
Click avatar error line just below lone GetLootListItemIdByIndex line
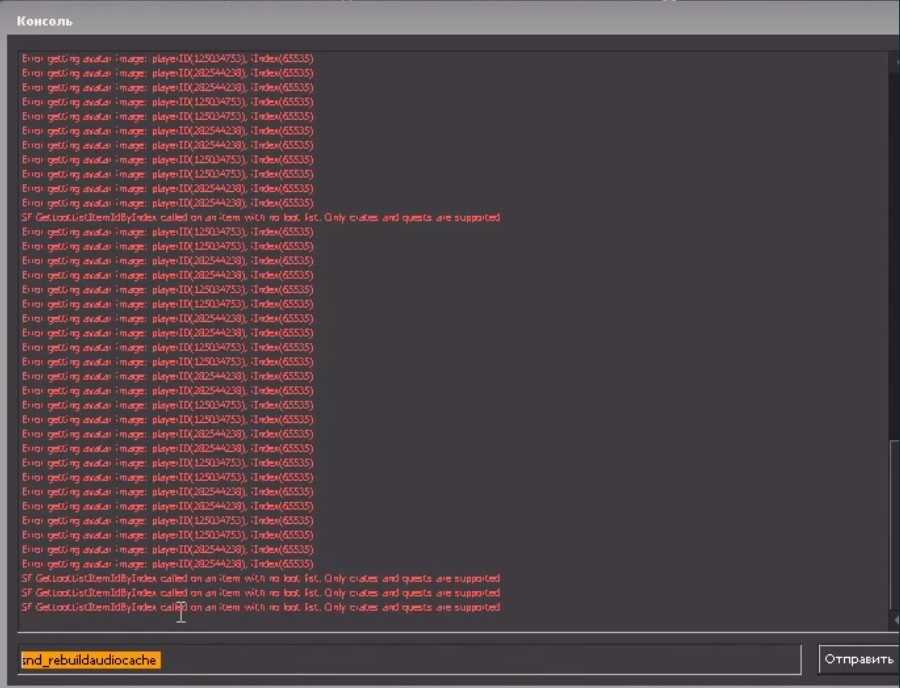[x=168, y=232]
